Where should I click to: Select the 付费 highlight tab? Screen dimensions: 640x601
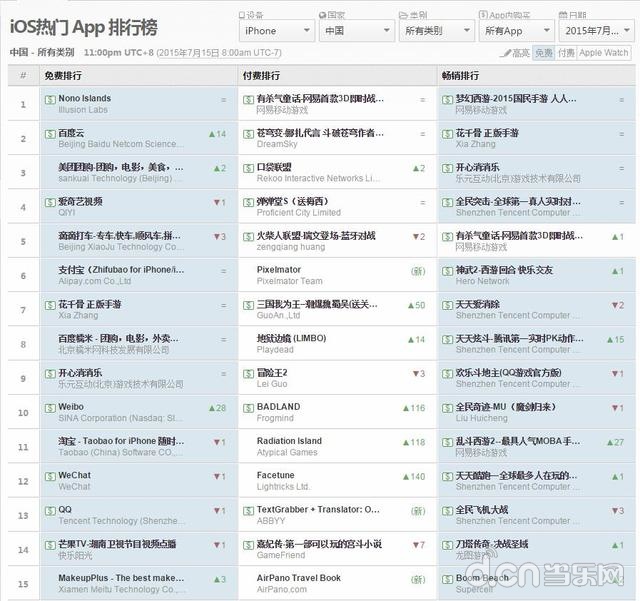(566, 53)
